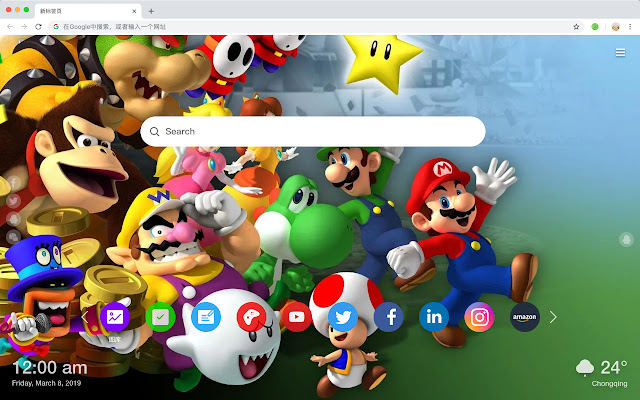Open the Amazon shortcut

525,317
